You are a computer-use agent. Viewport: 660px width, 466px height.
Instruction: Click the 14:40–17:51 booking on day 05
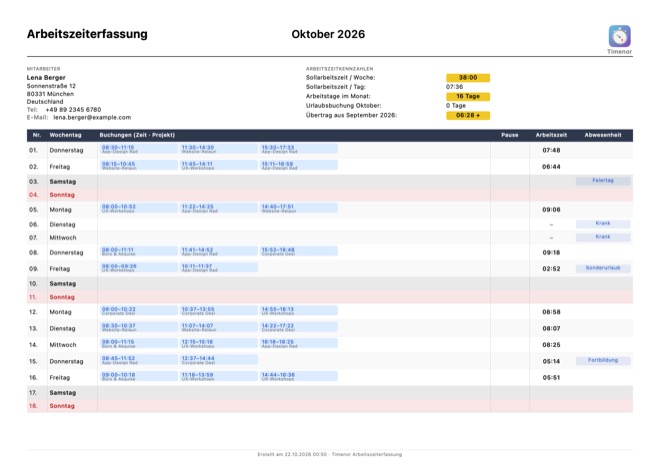[x=299, y=208]
